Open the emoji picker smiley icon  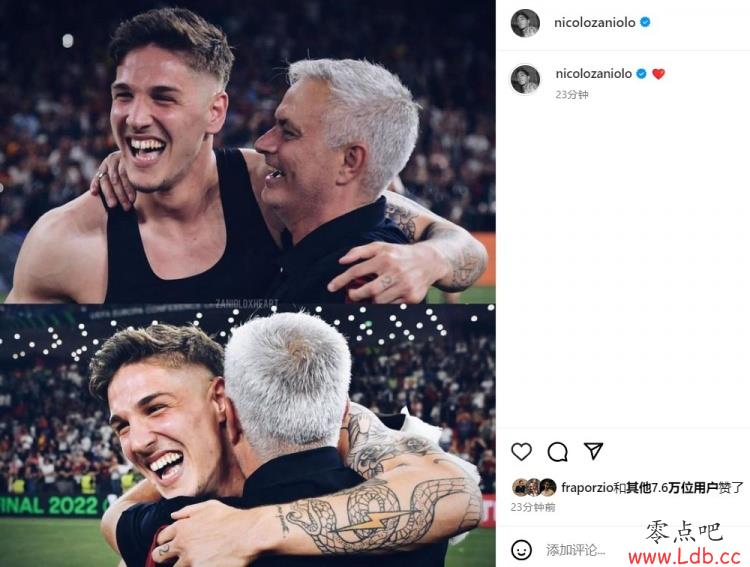tap(521, 549)
